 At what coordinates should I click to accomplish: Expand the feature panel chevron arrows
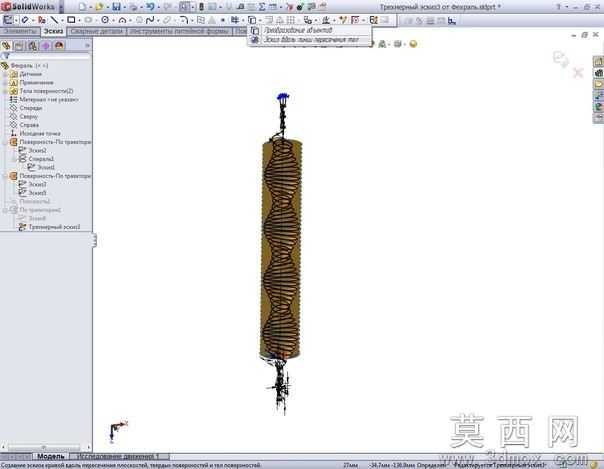tap(87, 46)
